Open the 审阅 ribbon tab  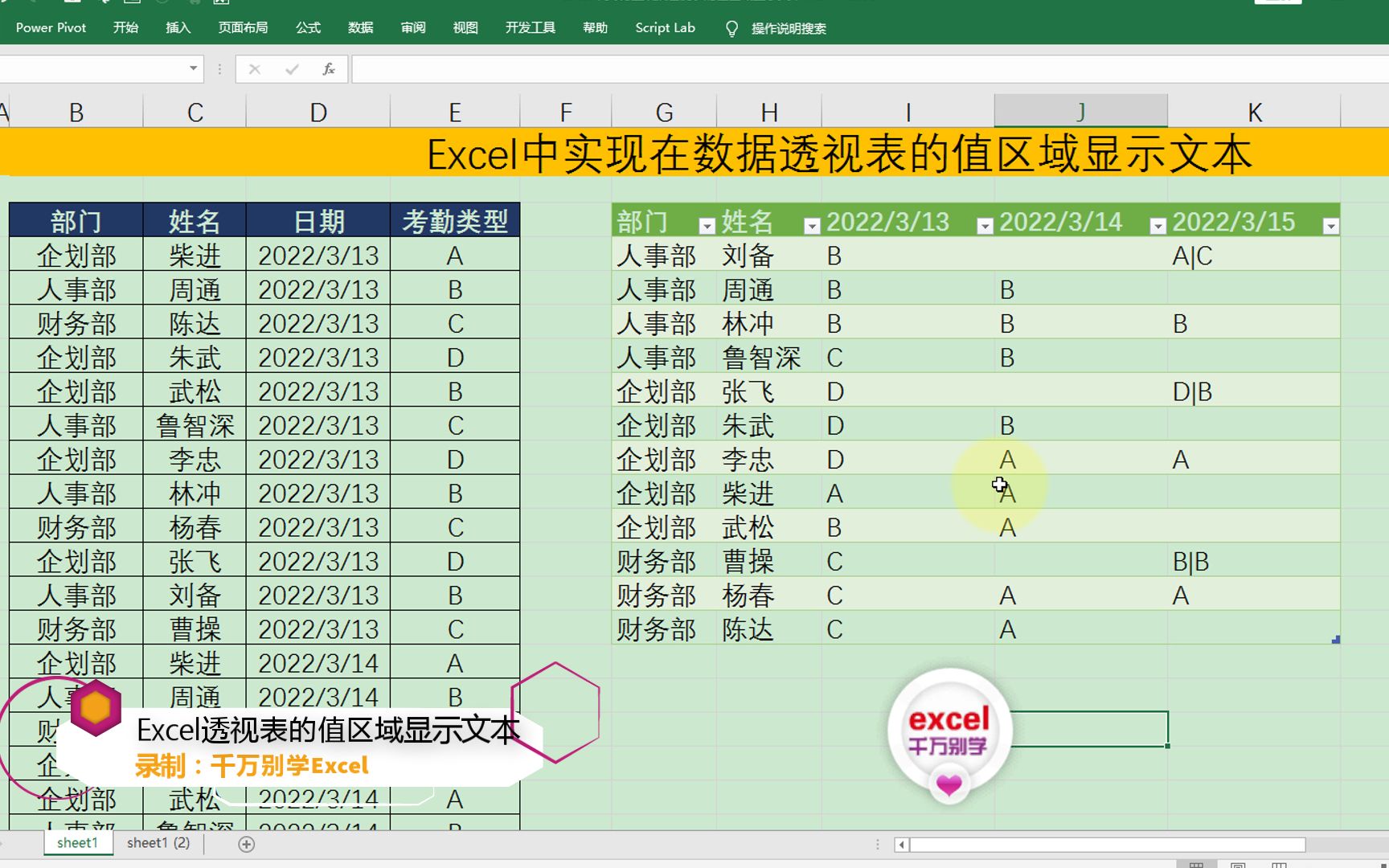[413, 27]
